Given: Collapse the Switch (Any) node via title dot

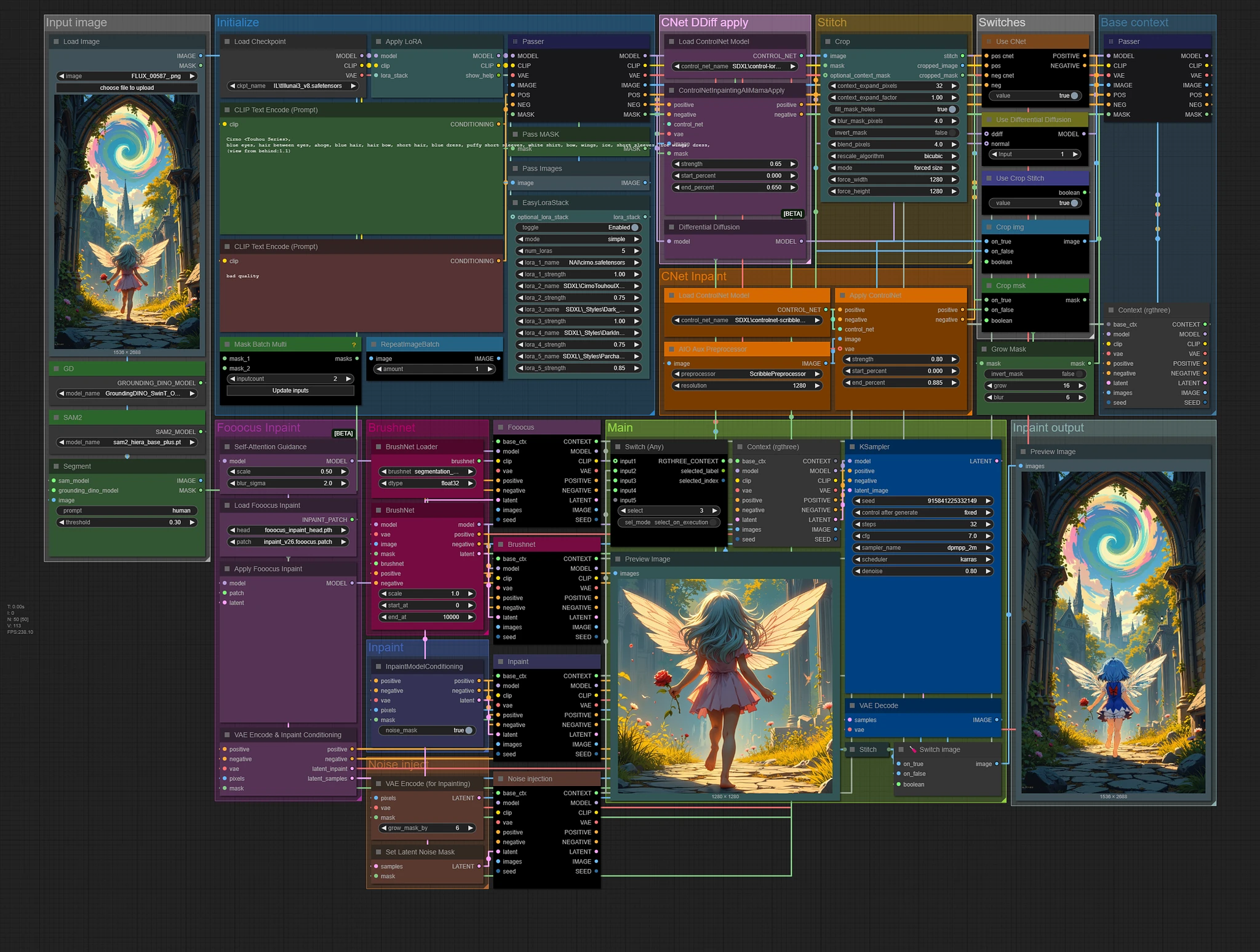Looking at the screenshot, I should [618, 447].
